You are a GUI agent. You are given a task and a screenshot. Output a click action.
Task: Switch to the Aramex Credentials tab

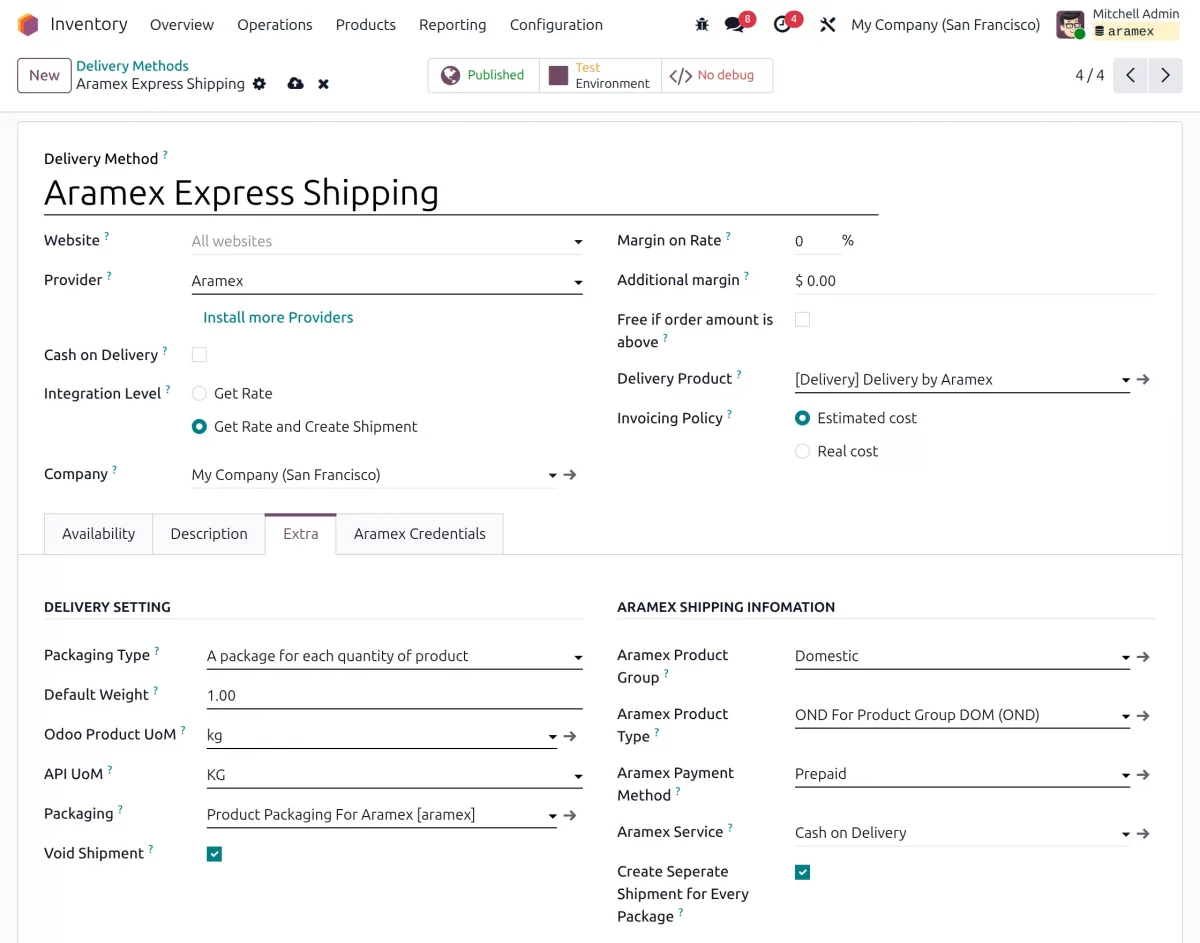(420, 534)
